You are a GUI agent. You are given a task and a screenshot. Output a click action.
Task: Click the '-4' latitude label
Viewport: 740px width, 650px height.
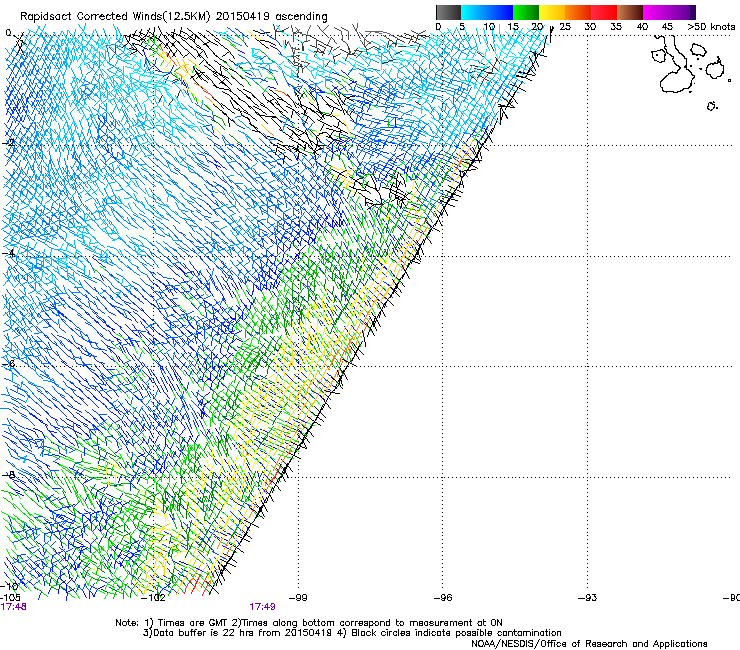pos(8,253)
